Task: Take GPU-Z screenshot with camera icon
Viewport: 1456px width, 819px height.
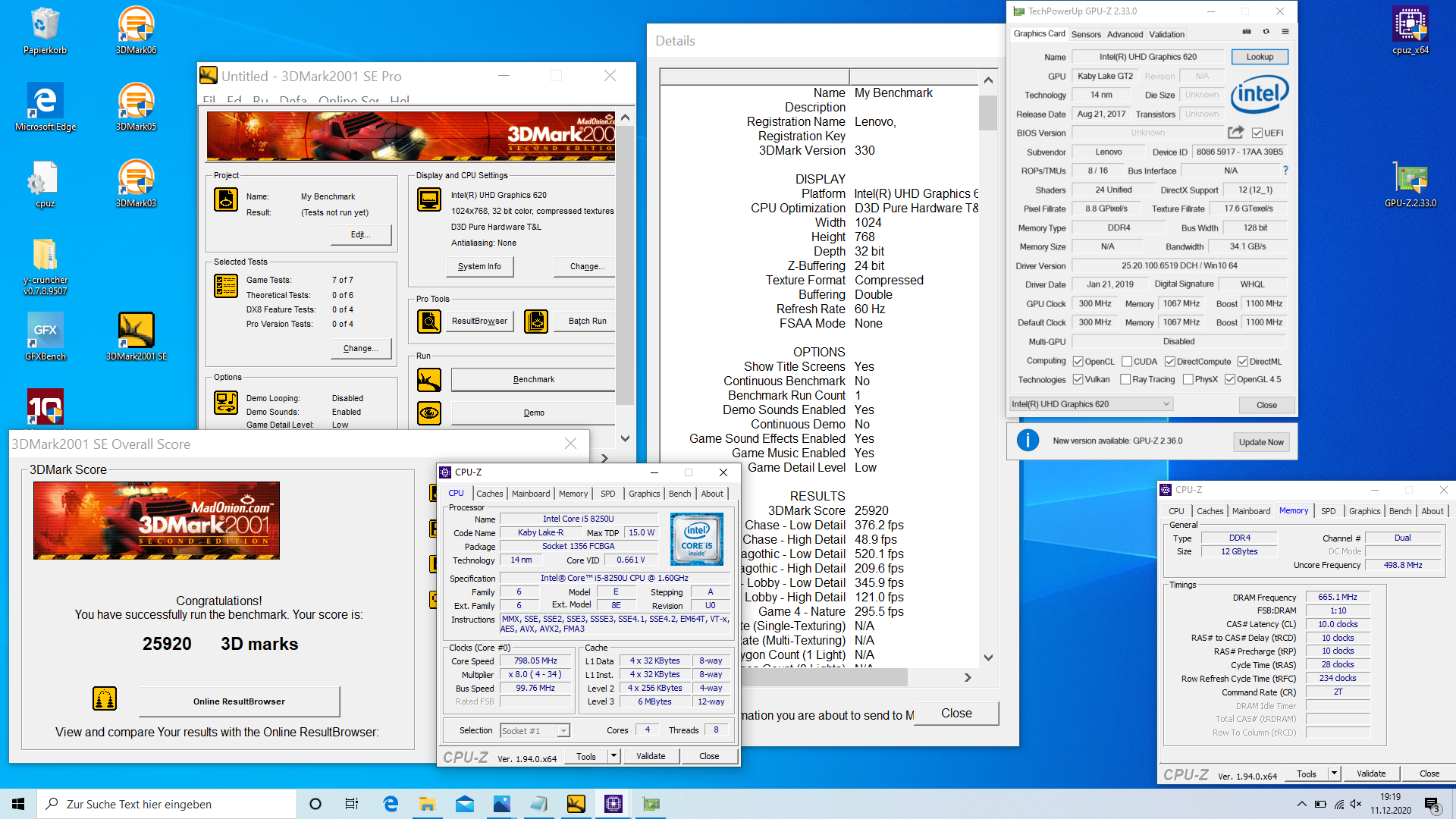Action: (x=1247, y=32)
